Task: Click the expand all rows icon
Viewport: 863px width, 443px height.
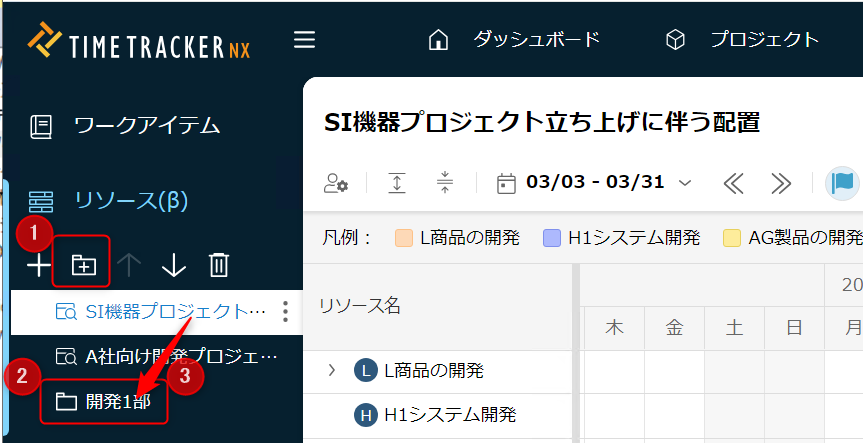Action: (397, 183)
